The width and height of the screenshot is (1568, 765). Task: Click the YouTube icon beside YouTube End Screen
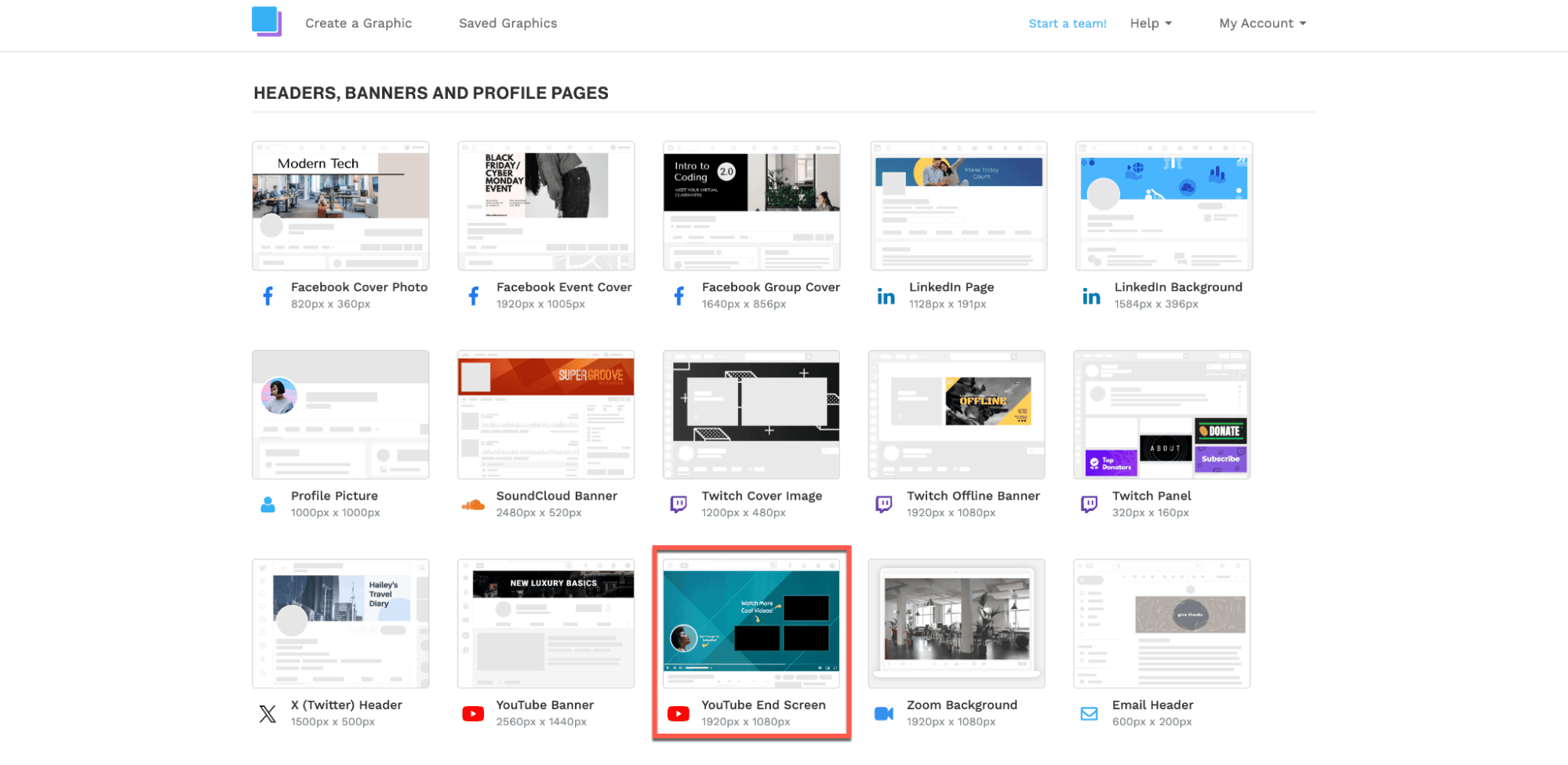click(678, 714)
